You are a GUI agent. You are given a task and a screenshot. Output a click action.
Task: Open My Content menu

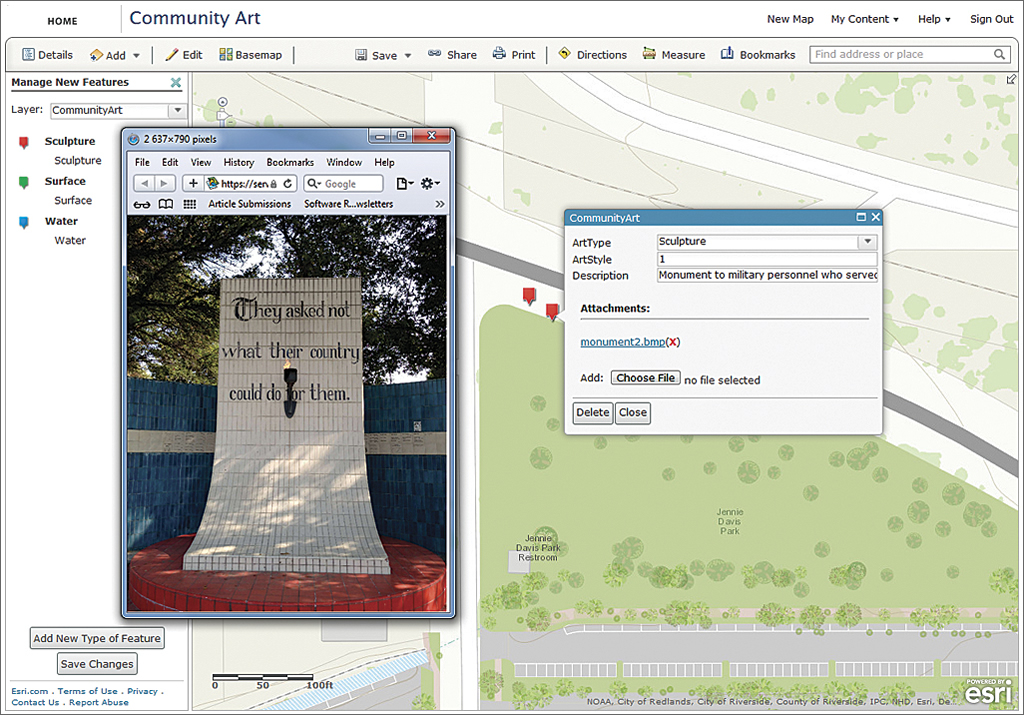tap(865, 19)
